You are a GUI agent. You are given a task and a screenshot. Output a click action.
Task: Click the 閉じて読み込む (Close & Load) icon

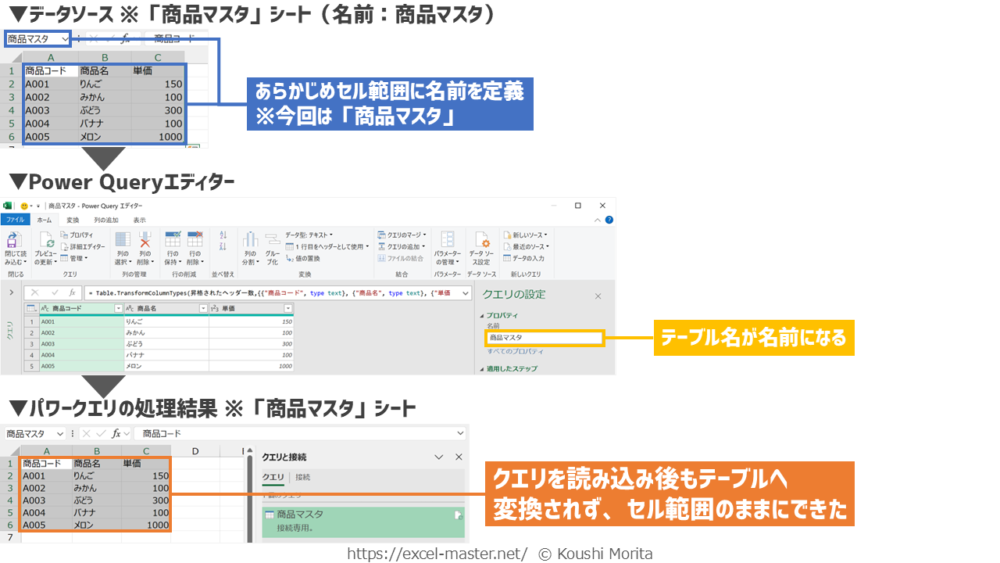click(15, 242)
